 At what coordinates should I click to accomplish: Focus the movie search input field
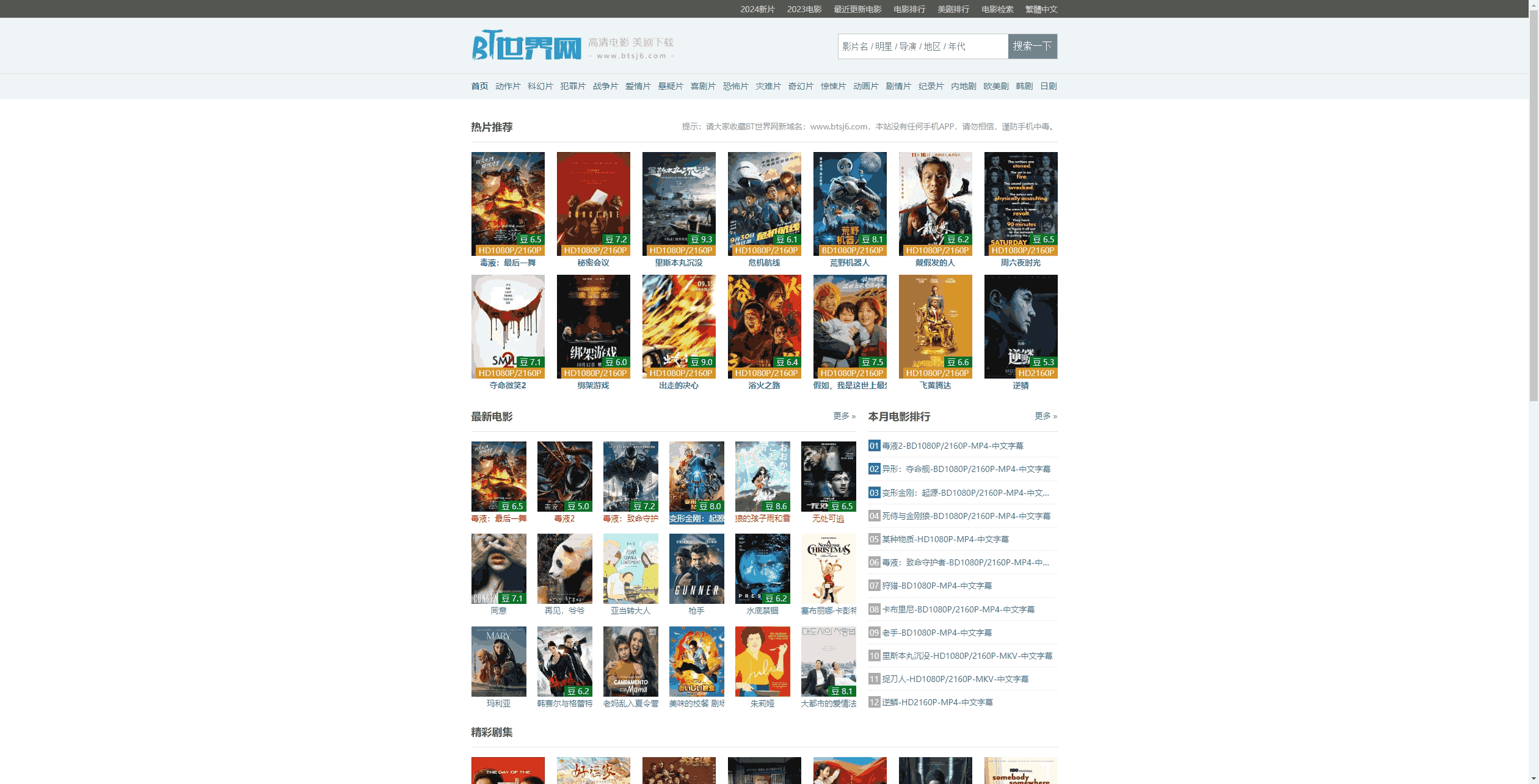coord(923,46)
